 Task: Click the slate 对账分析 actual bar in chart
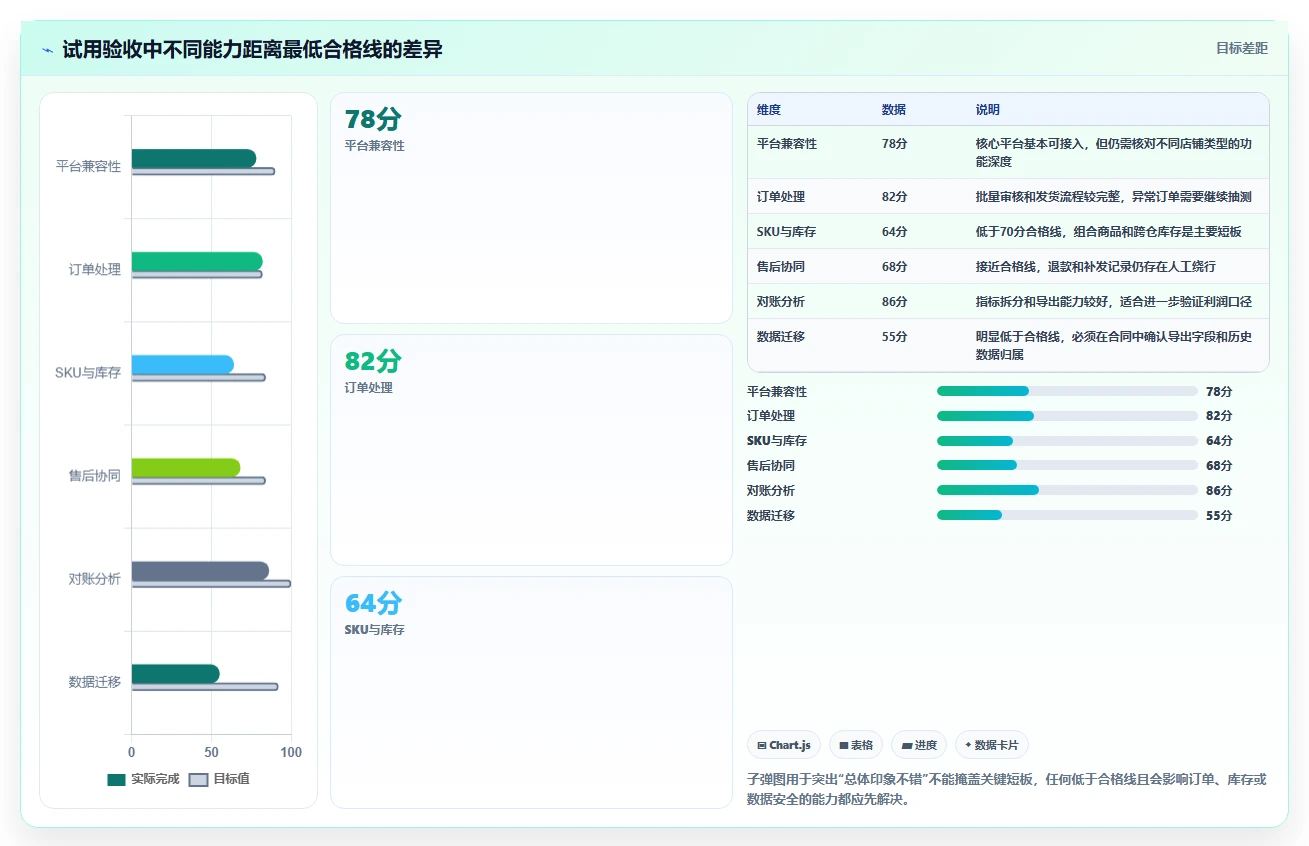[200, 570]
